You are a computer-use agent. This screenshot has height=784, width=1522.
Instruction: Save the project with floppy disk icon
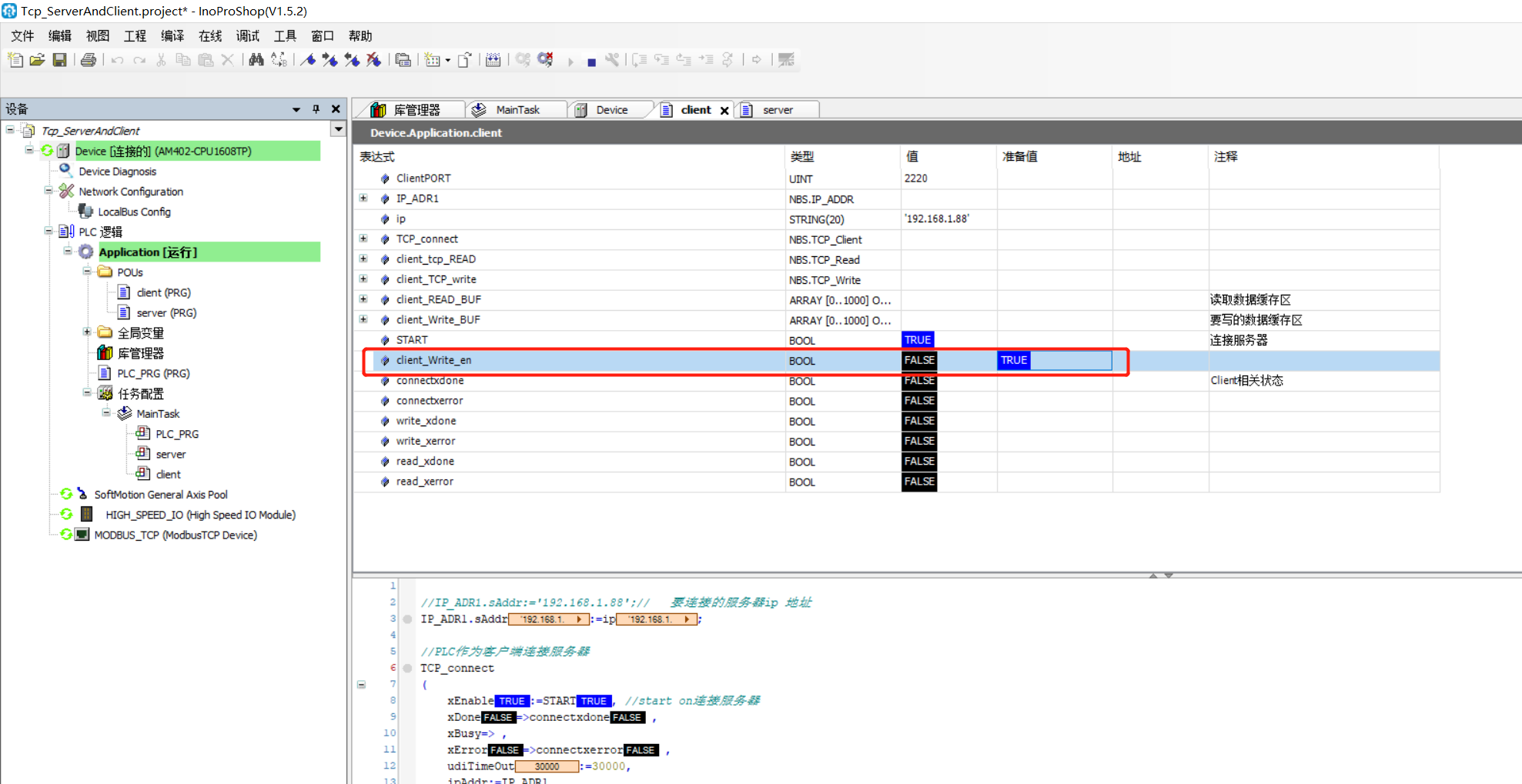[59, 60]
